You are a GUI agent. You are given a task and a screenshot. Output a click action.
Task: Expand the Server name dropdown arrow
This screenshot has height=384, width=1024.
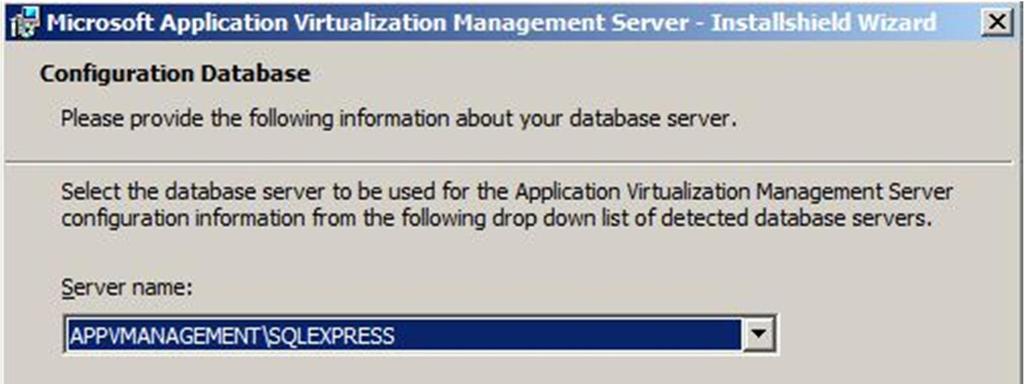[x=759, y=335]
